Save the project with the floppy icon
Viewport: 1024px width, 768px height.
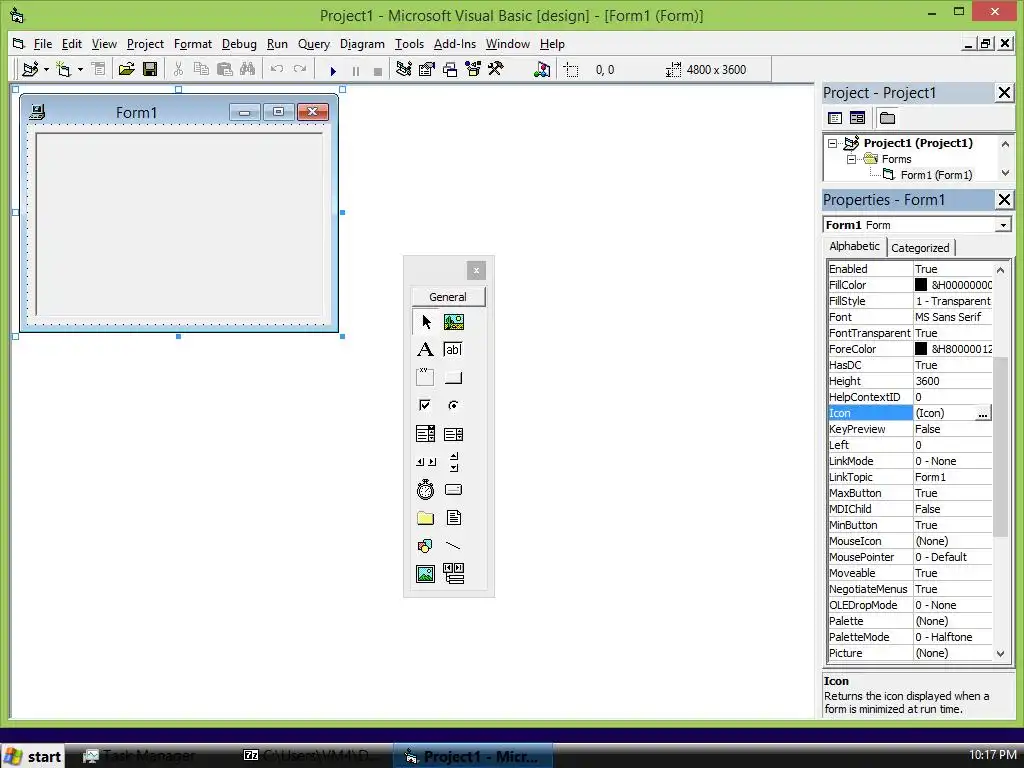(150, 69)
